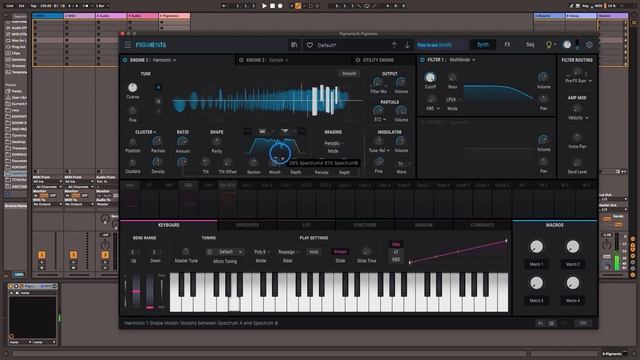Viewport: 640px width, 360px height.
Task: Toggle the Hold play setting
Action: pos(313,252)
